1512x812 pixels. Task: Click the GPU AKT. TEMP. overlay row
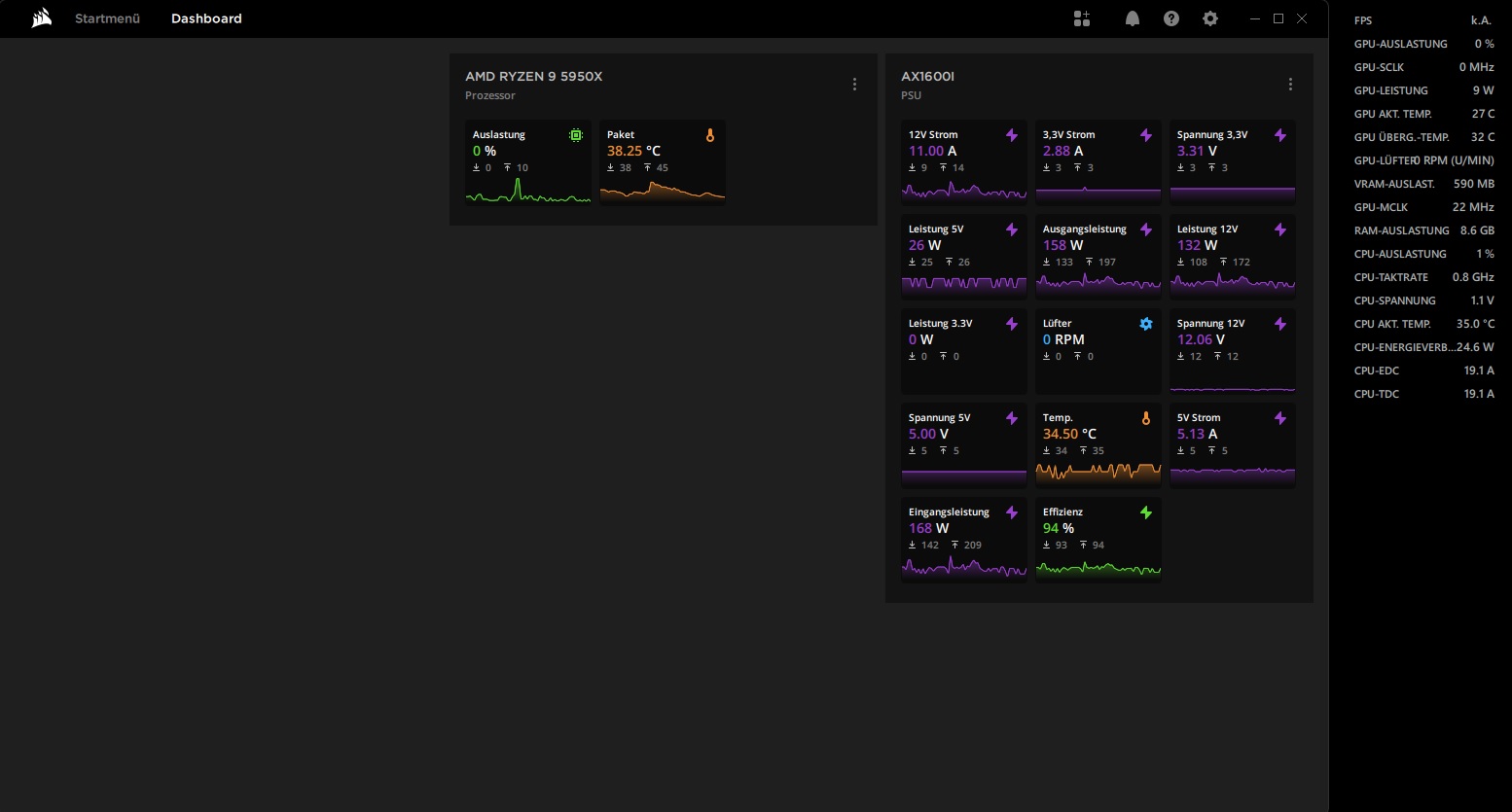(1423, 114)
